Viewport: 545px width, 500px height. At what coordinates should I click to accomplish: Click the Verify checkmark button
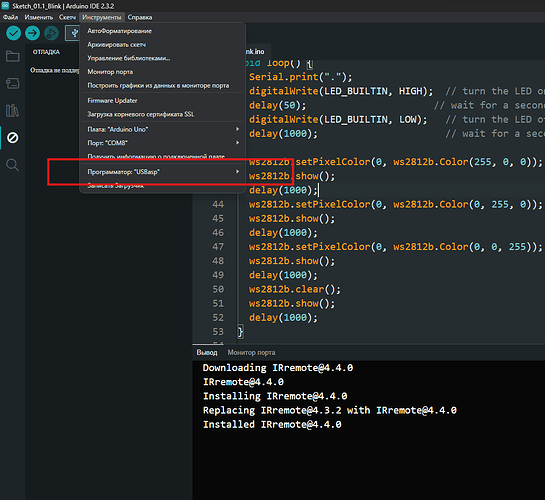tap(14, 33)
